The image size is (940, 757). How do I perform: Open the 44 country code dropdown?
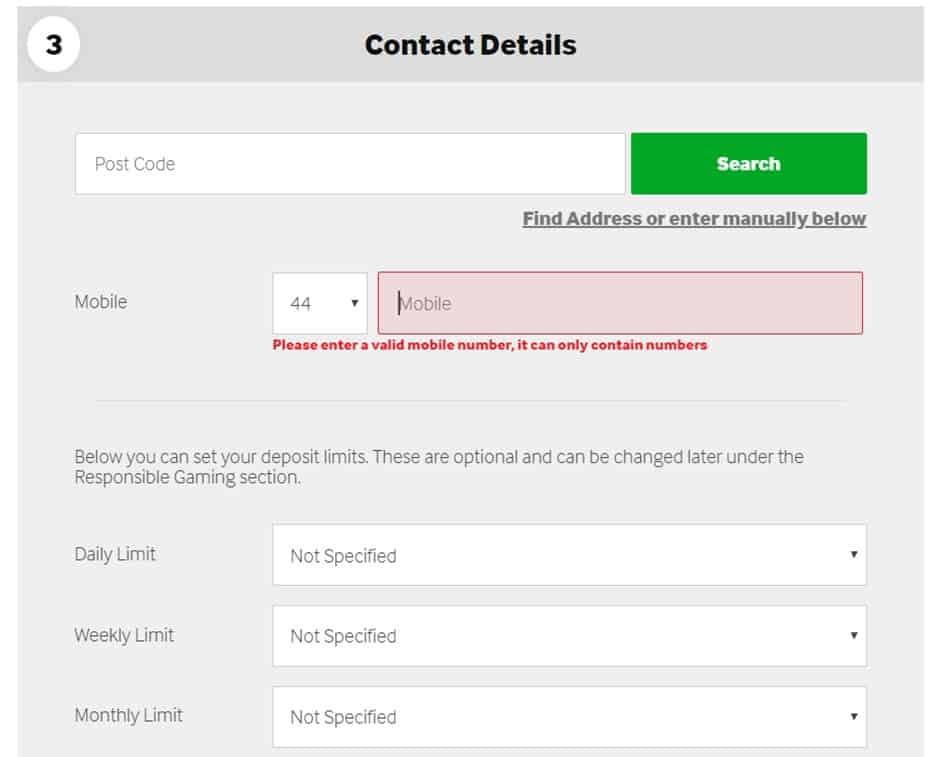click(320, 303)
